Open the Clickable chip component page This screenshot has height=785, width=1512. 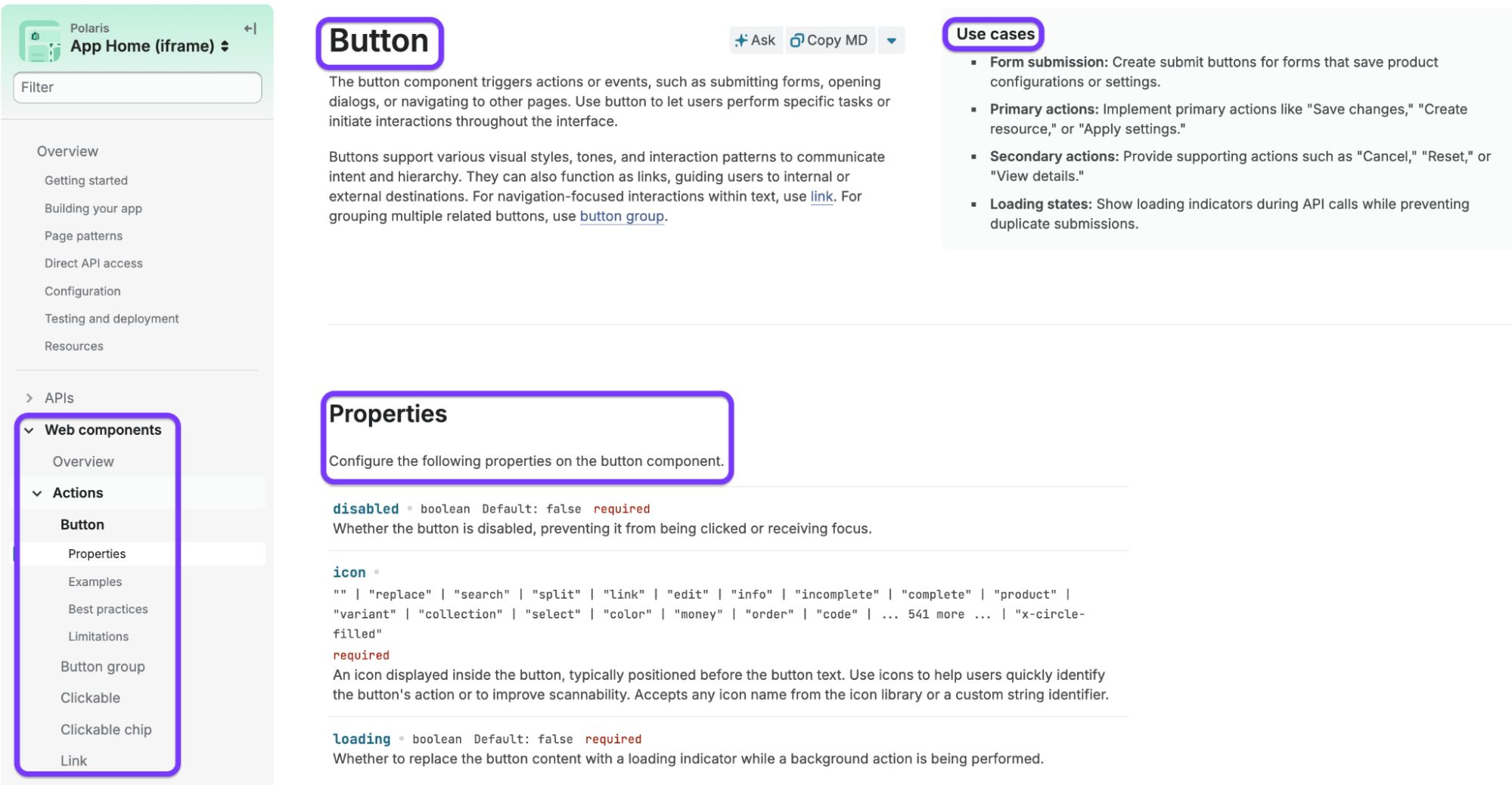pyautogui.click(x=106, y=730)
